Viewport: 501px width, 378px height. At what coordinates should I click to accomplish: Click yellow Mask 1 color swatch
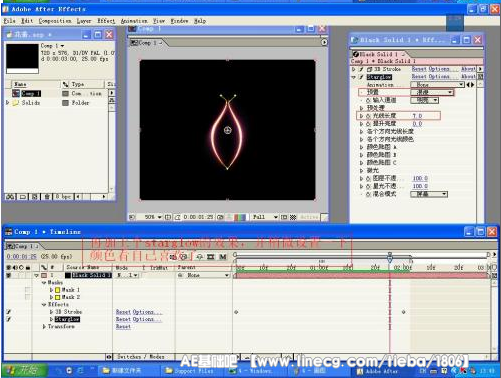58,290
